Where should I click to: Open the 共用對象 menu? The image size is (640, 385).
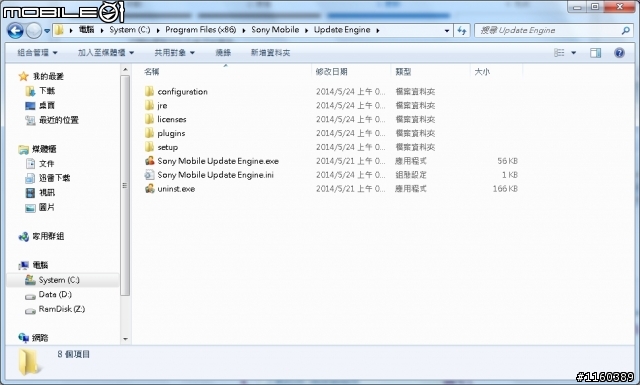(x=174, y=53)
